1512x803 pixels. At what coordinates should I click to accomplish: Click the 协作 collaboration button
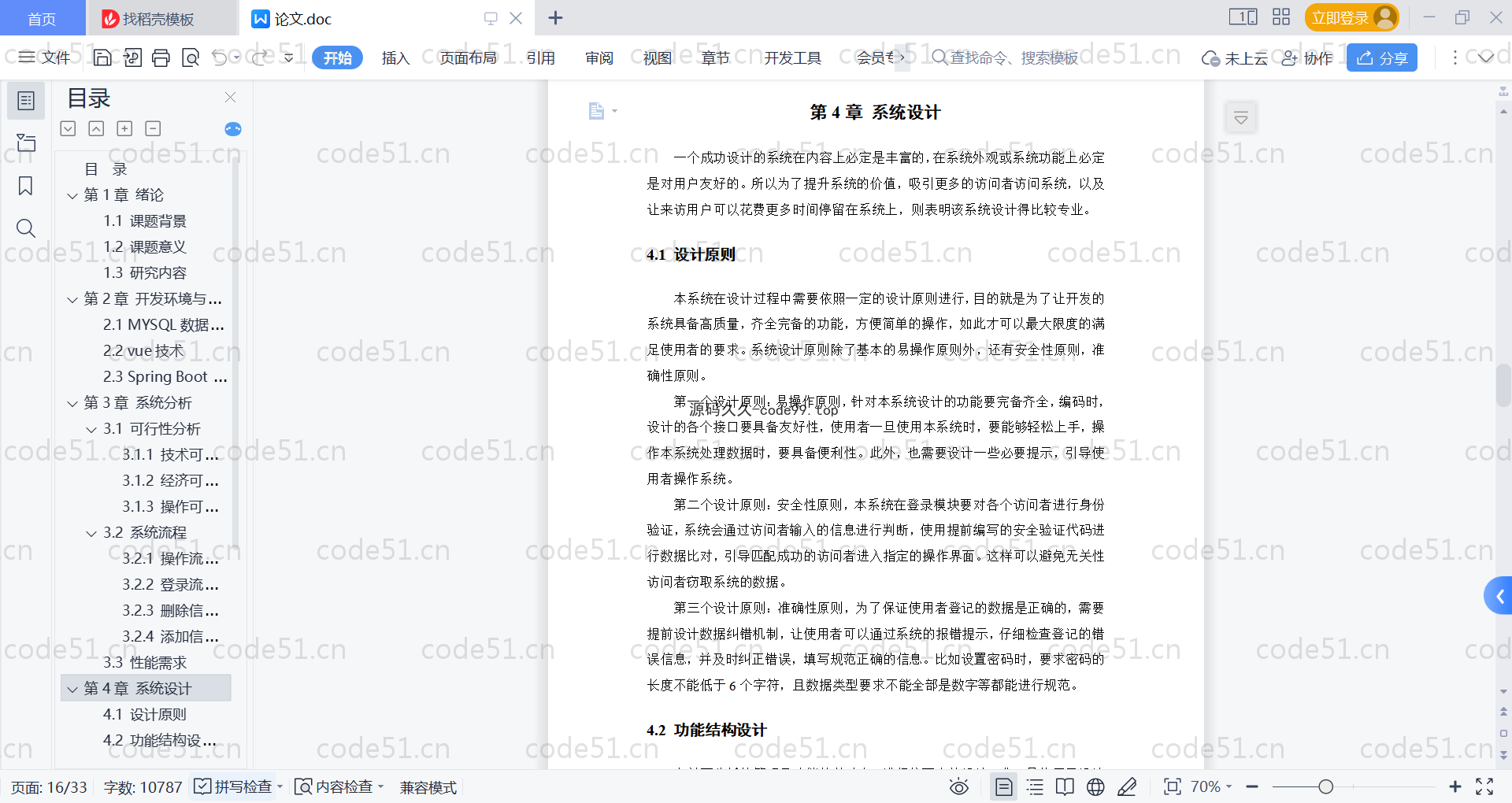(1307, 57)
